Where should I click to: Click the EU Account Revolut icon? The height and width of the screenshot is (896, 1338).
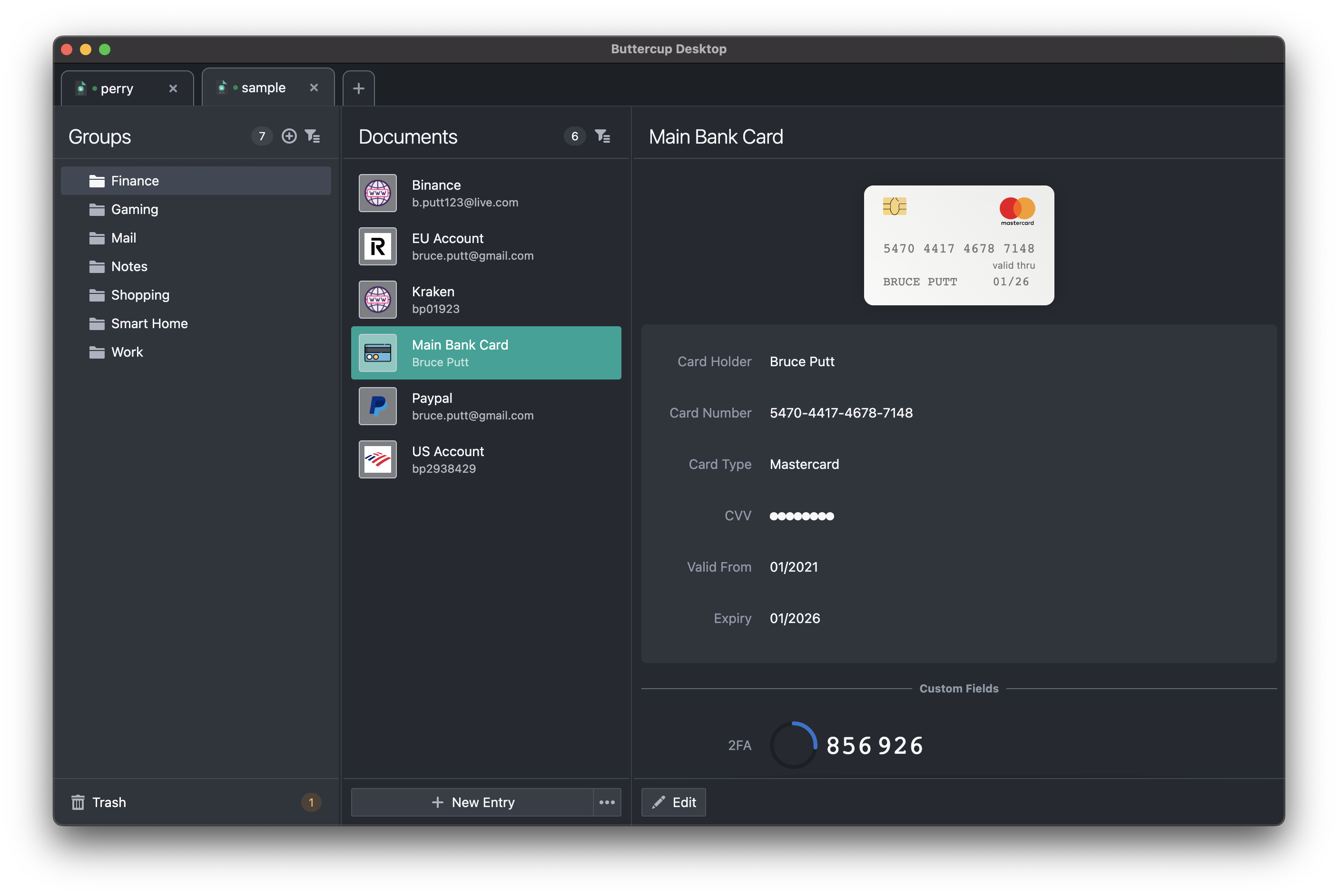[377, 246]
